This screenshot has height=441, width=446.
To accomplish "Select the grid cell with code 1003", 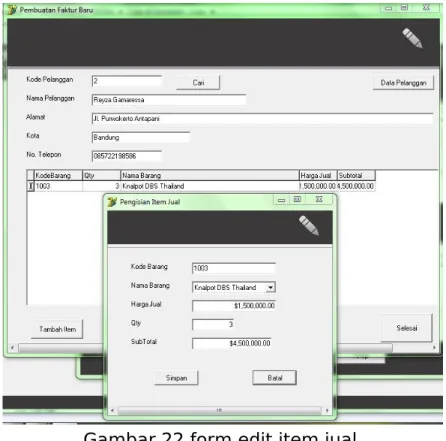I will [58, 186].
